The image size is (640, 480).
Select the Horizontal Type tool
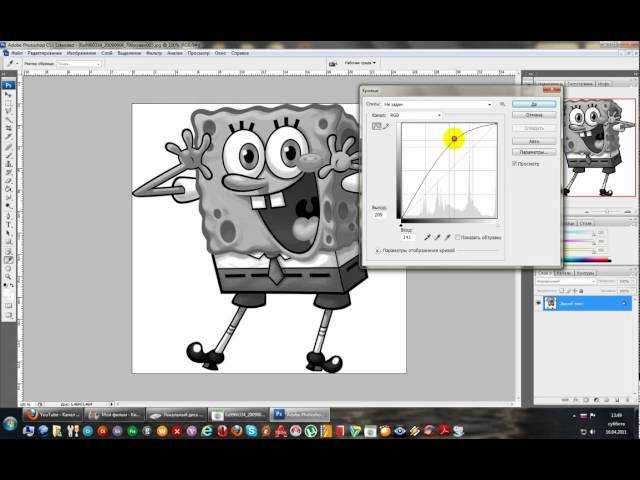pyautogui.click(x=8, y=224)
